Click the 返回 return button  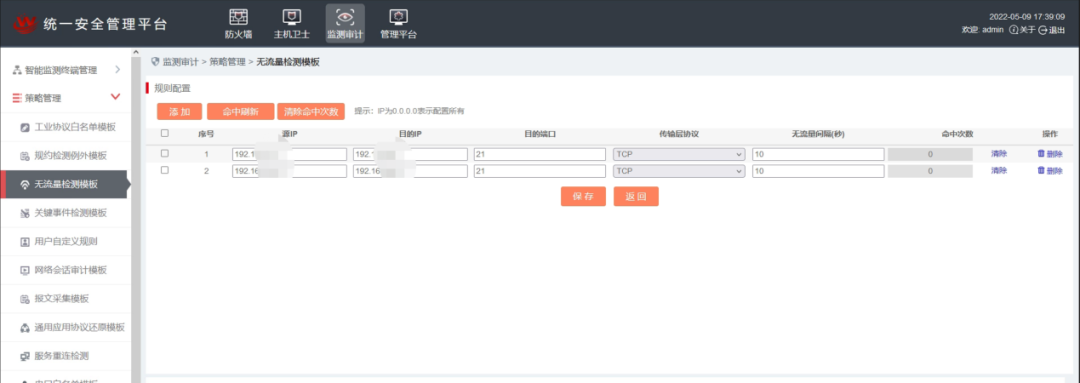point(636,196)
